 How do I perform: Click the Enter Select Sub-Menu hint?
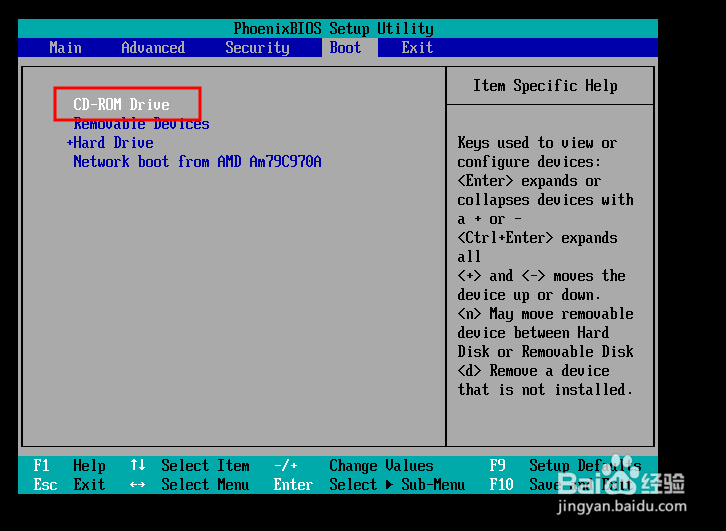(369, 484)
